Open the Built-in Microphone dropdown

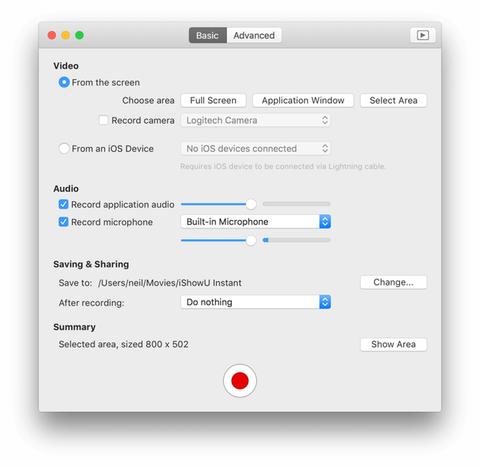point(256,222)
